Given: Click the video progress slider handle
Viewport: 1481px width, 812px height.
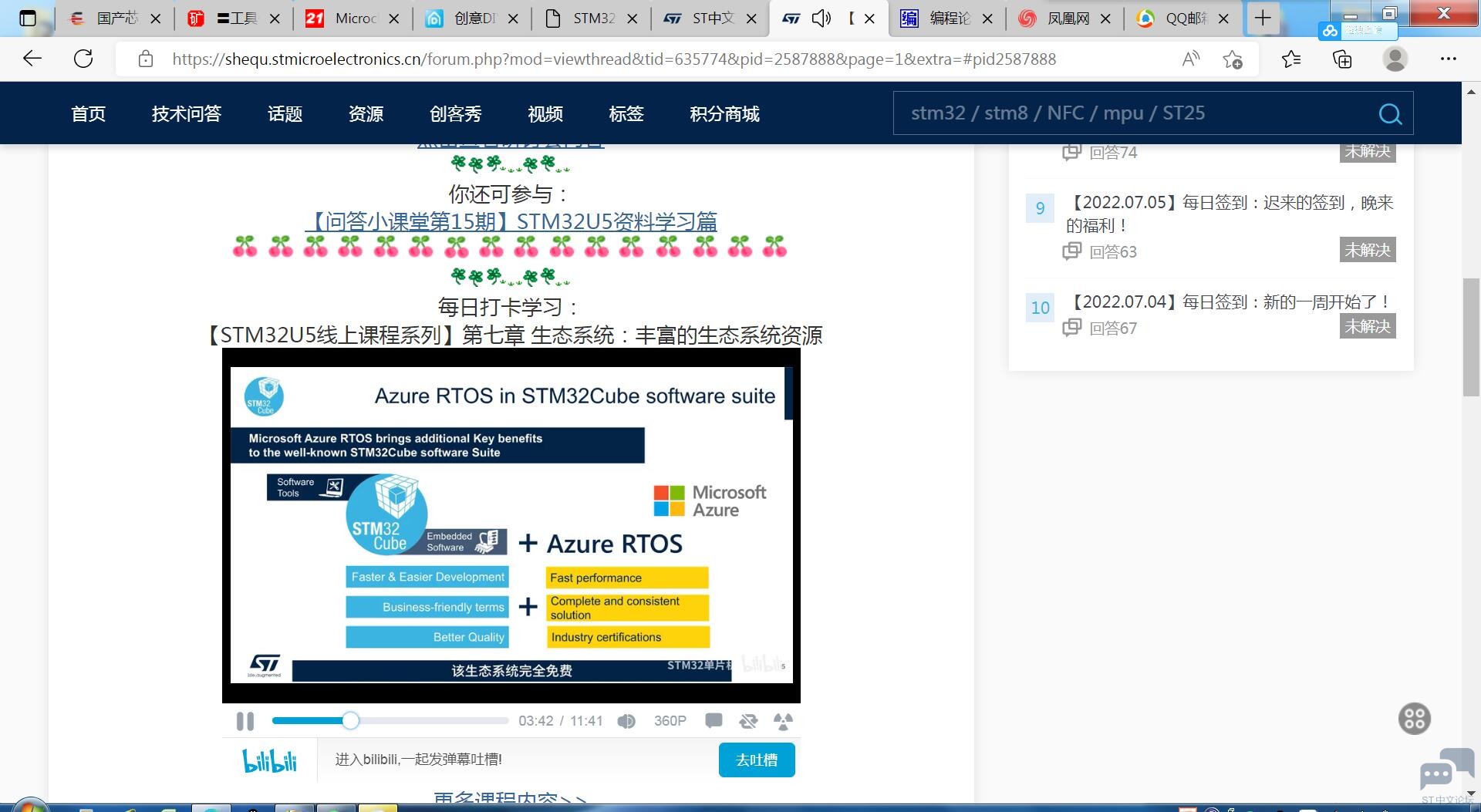Looking at the screenshot, I should click(350, 721).
